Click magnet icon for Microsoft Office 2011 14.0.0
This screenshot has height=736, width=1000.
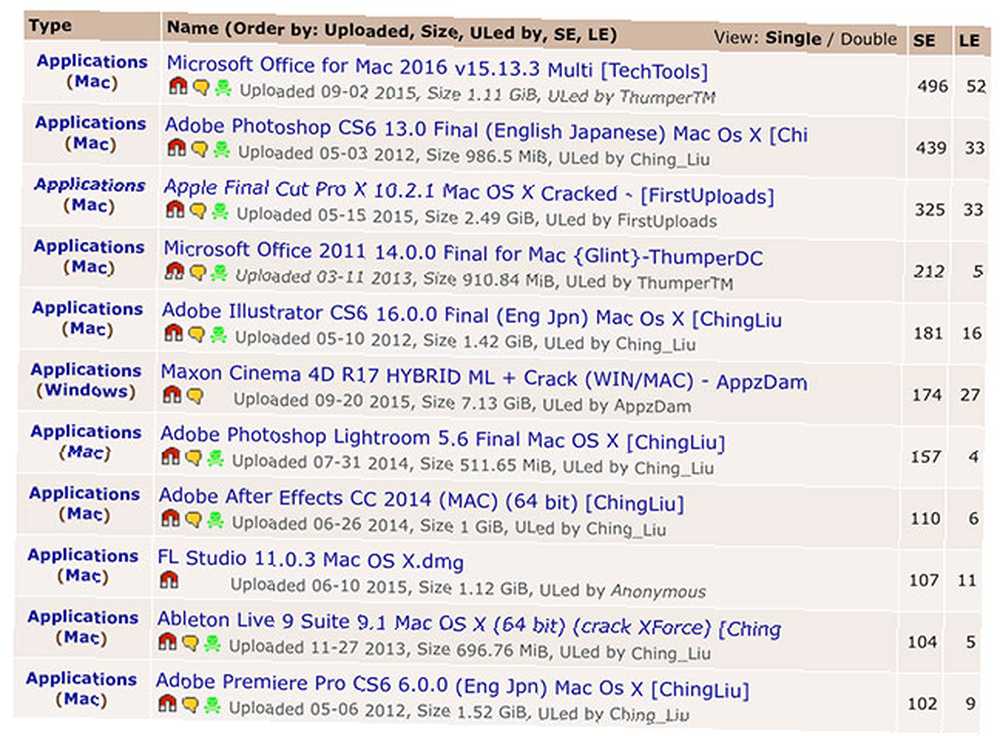[174, 271]
